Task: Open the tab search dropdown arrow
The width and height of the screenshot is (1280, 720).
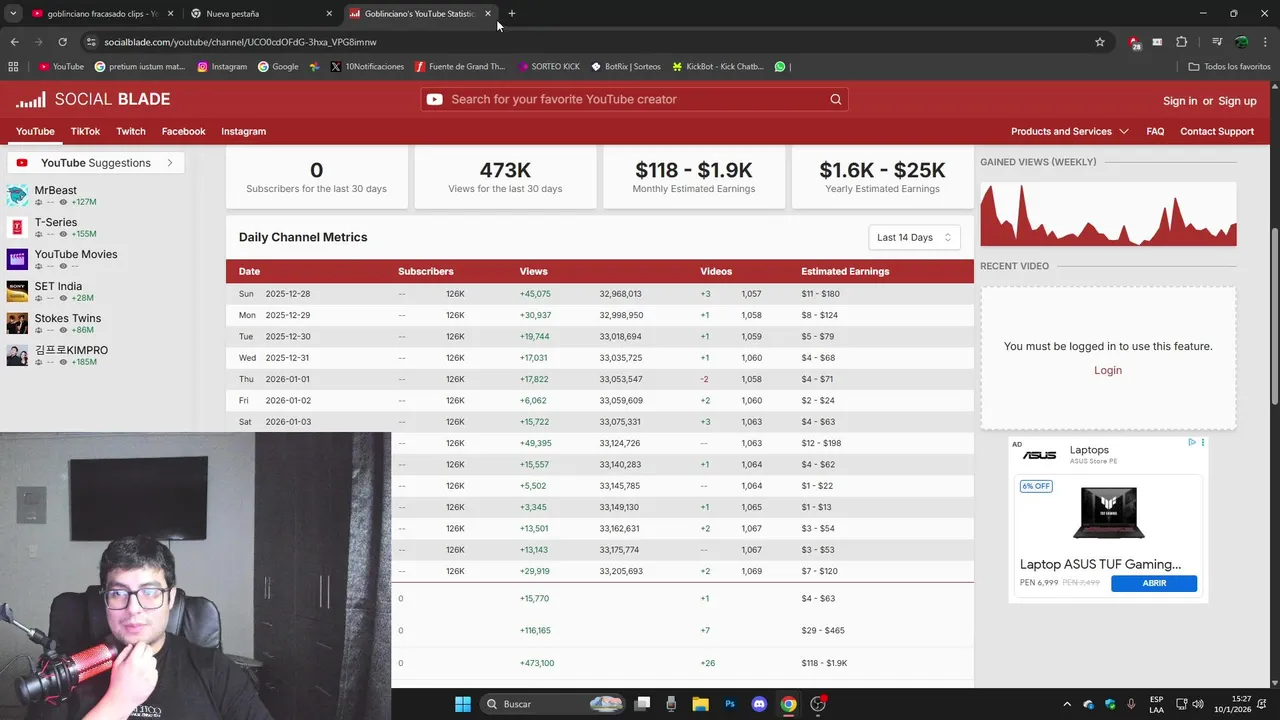Action: click(x=13, y=13)
